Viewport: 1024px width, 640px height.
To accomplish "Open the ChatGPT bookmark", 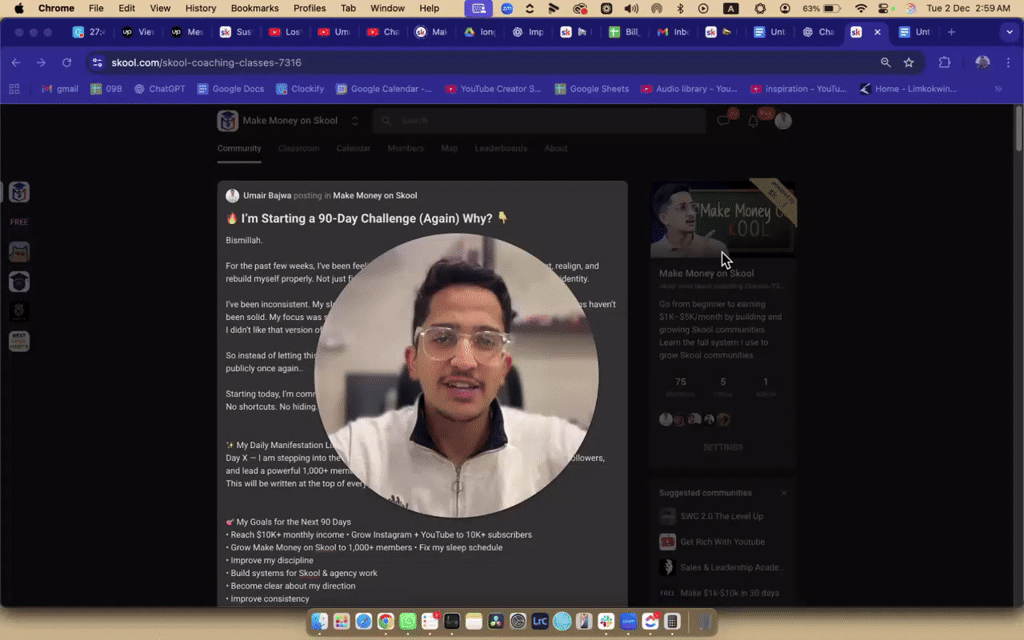I will 160,89.
